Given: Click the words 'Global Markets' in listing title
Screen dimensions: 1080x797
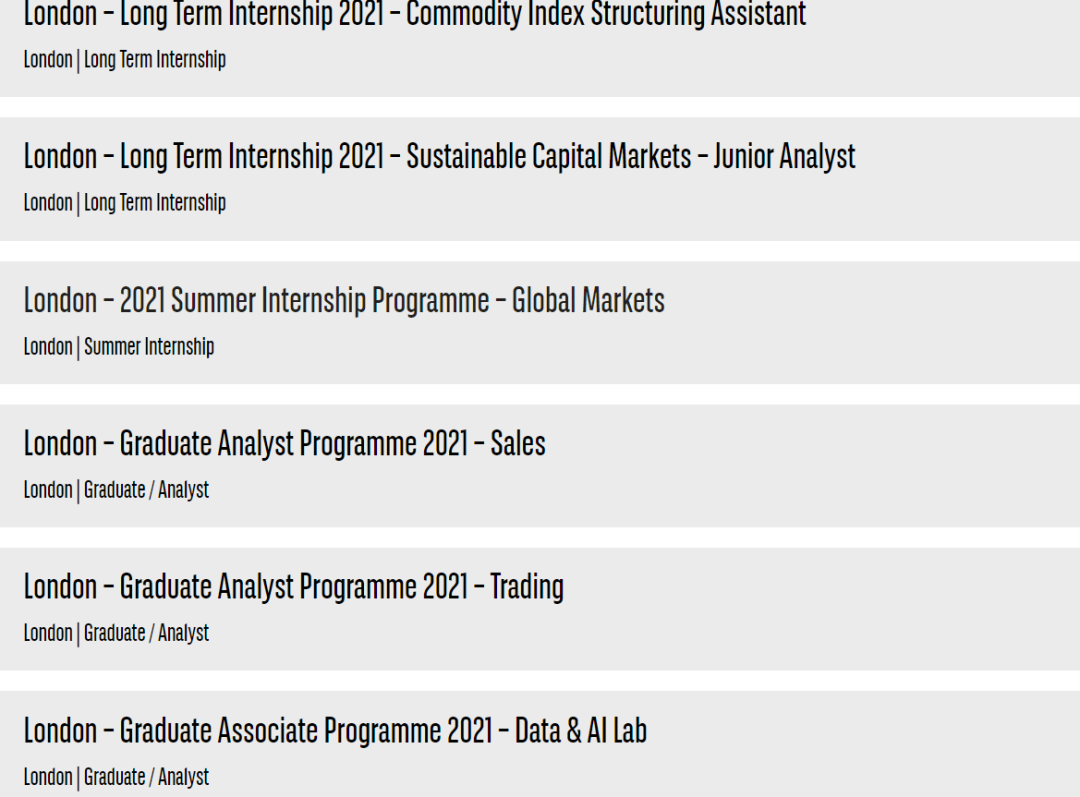Looking at the screenshot, I should point(588,300).
